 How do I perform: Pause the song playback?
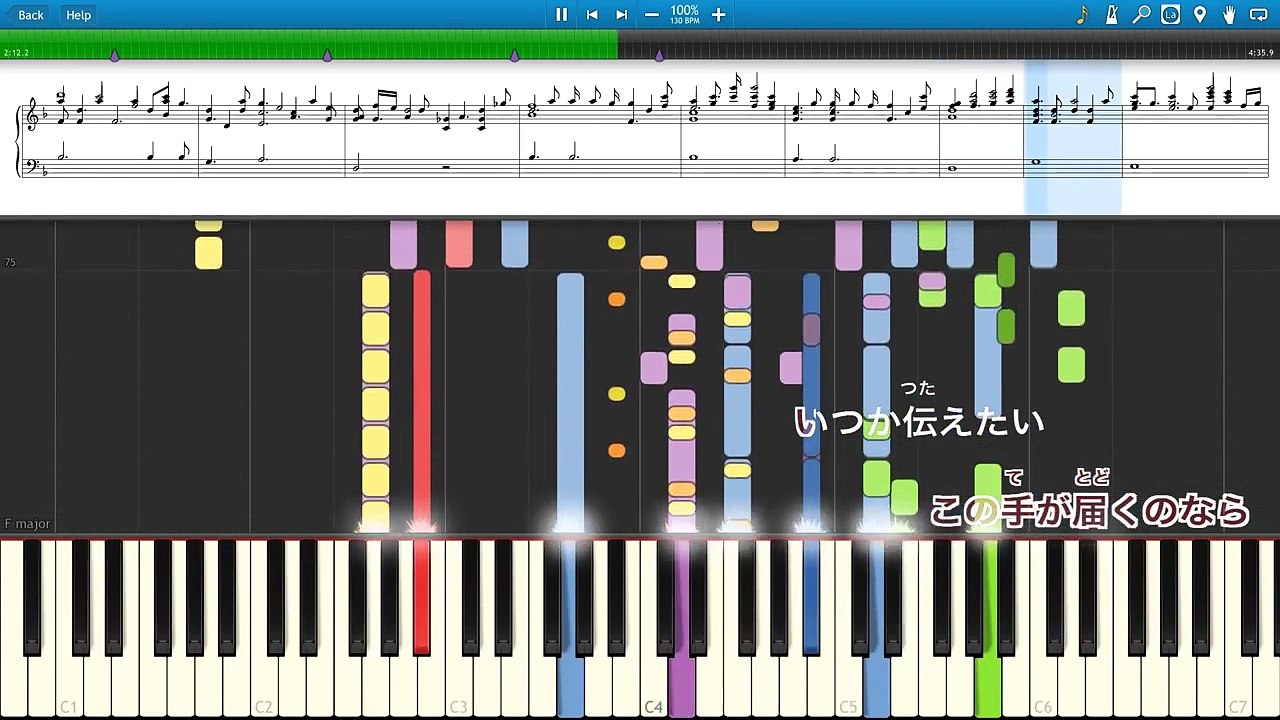[561, 14]
